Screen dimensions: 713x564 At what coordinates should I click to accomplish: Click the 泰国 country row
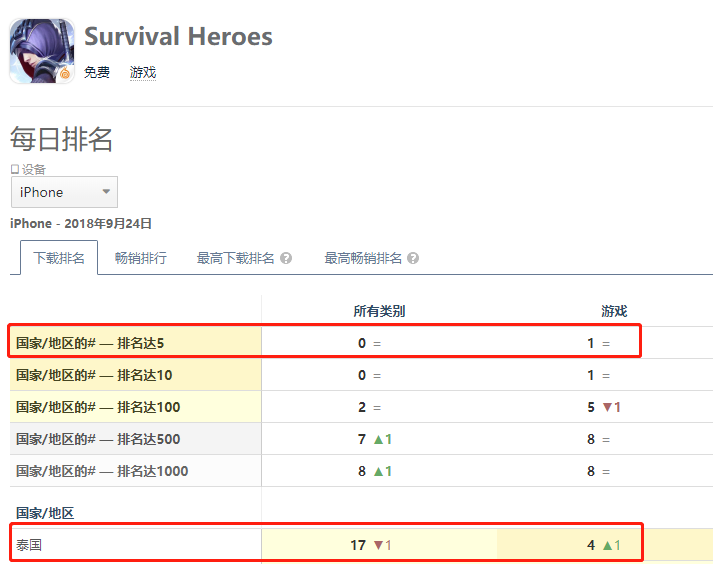pyautogui.click(x=326, y=545)
